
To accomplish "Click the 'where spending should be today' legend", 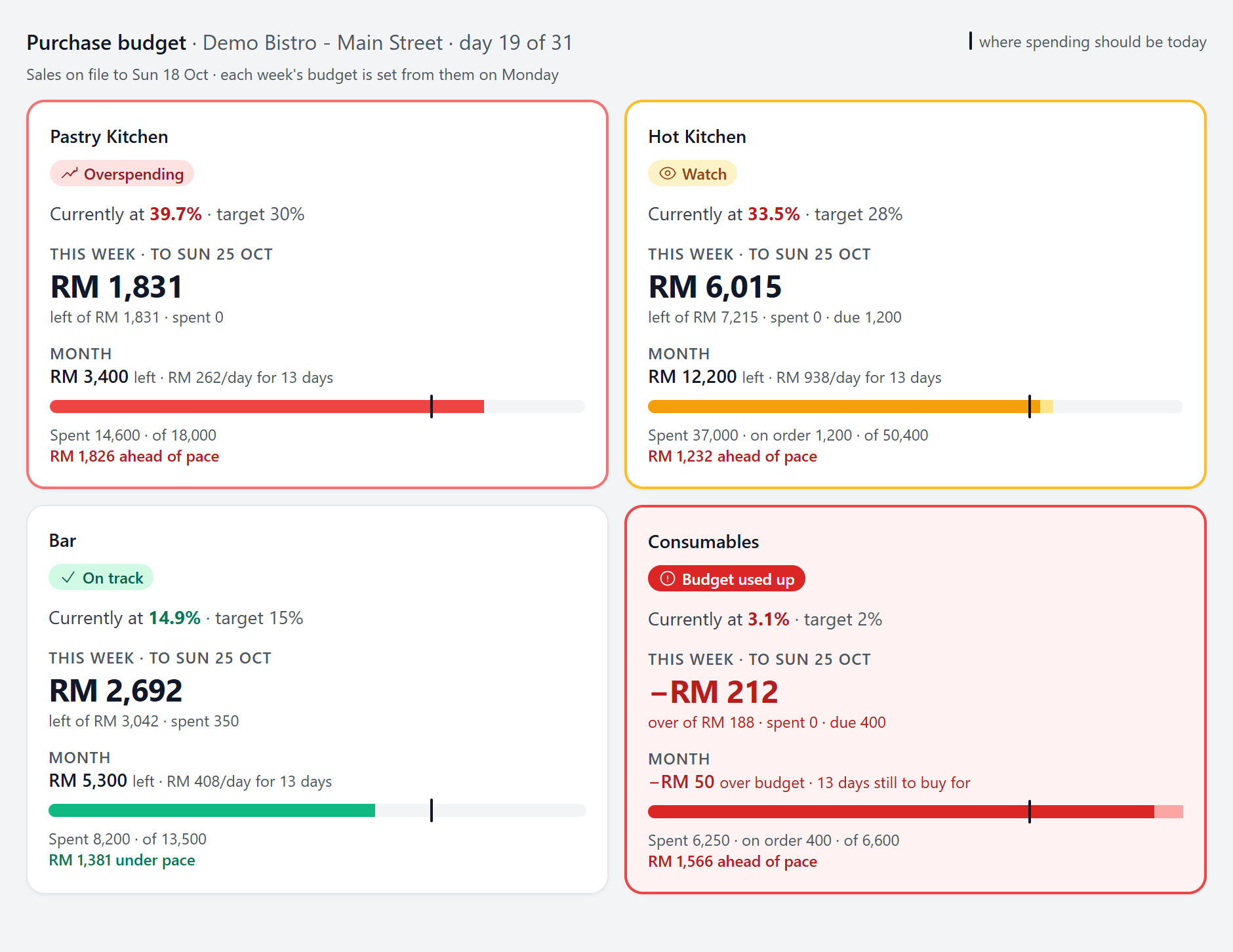I will (1088, 42).
